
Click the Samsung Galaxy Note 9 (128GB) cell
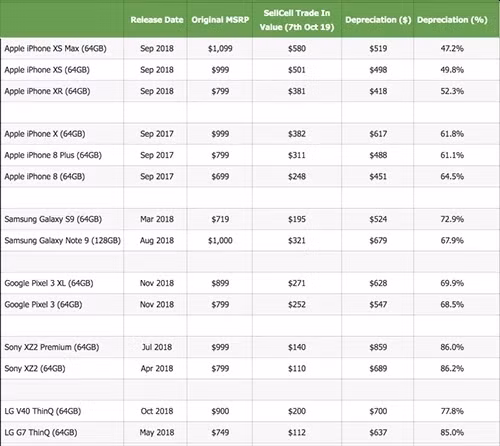tap(63, 241)
